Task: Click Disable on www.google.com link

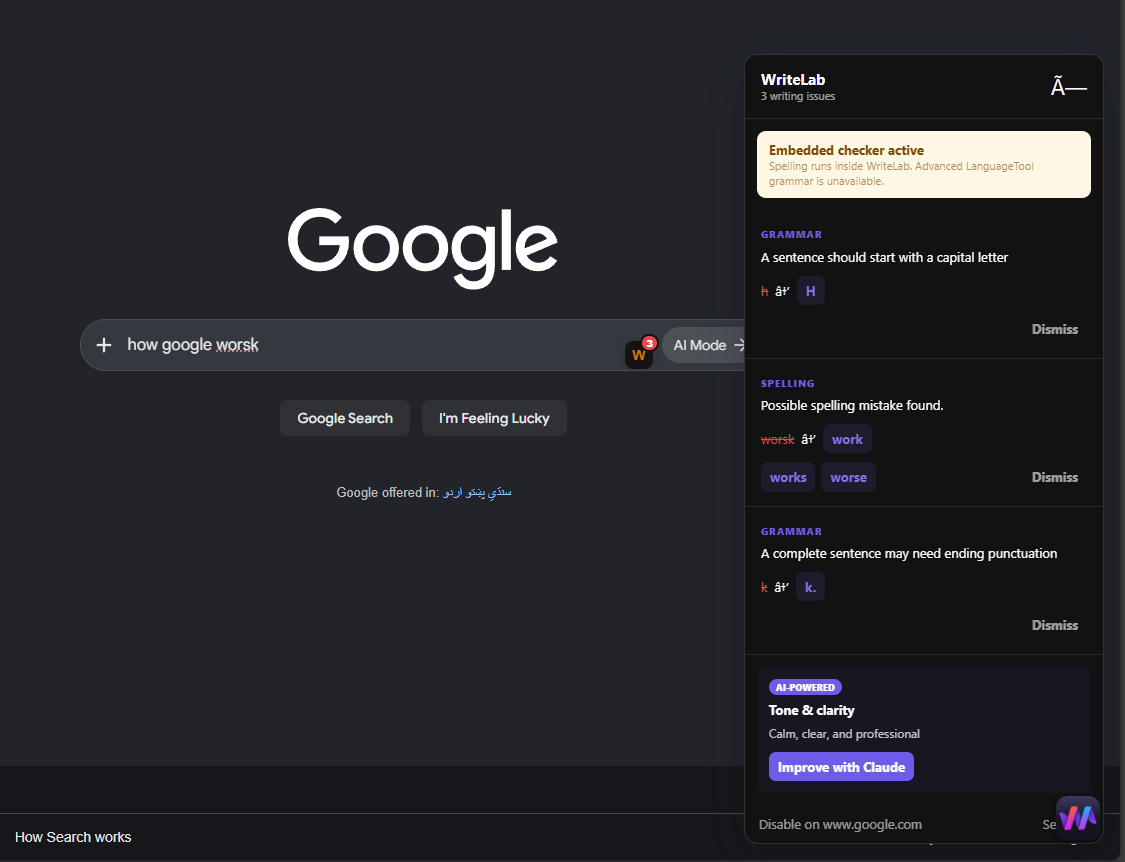Action: coord(840,825)
